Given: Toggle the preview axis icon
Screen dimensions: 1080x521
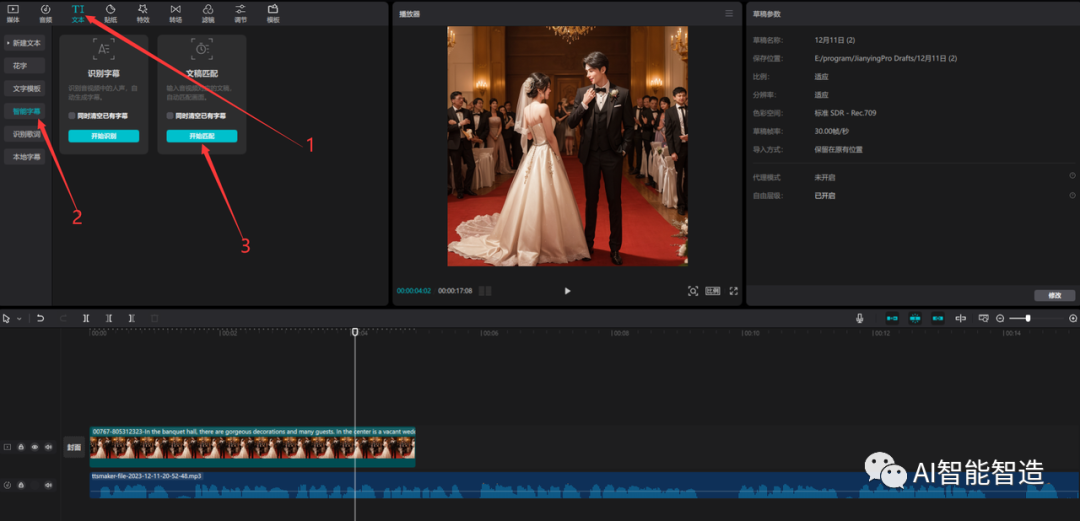Looking at the screenshot, I should pyautogui.click(x=961, y=318).
